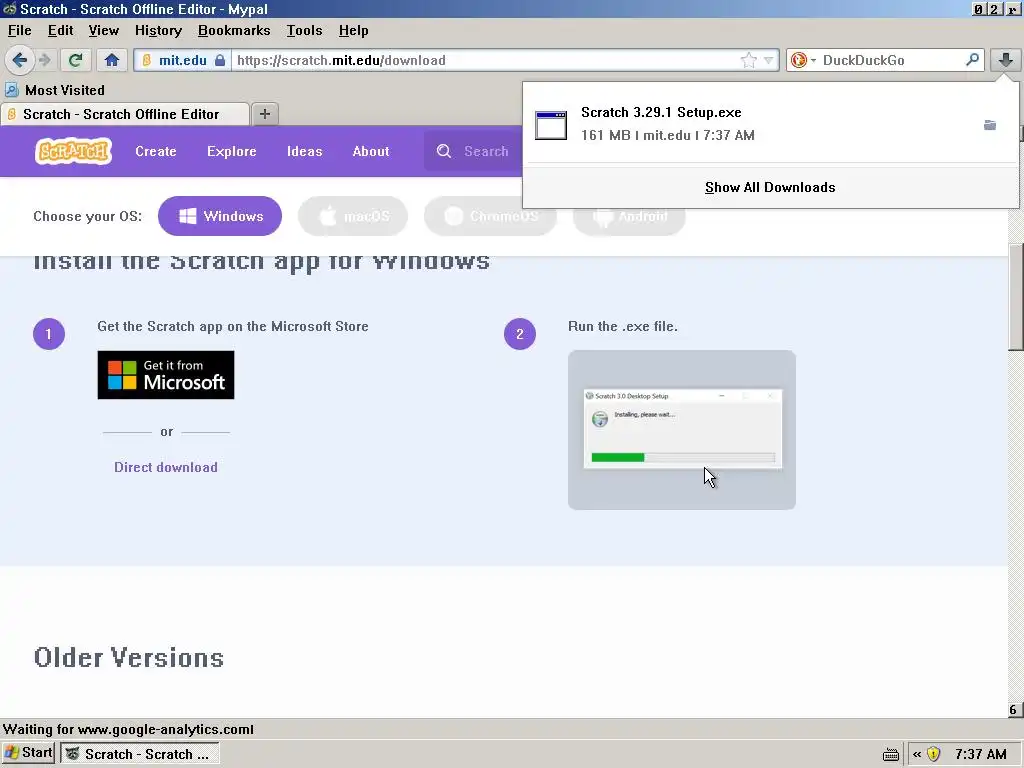
Task: Open the URL history dropdown arrow
Action: [x=769, y=60]
